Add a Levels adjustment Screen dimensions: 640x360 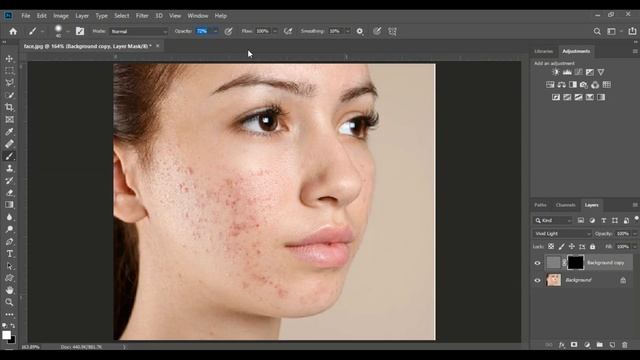567,72
